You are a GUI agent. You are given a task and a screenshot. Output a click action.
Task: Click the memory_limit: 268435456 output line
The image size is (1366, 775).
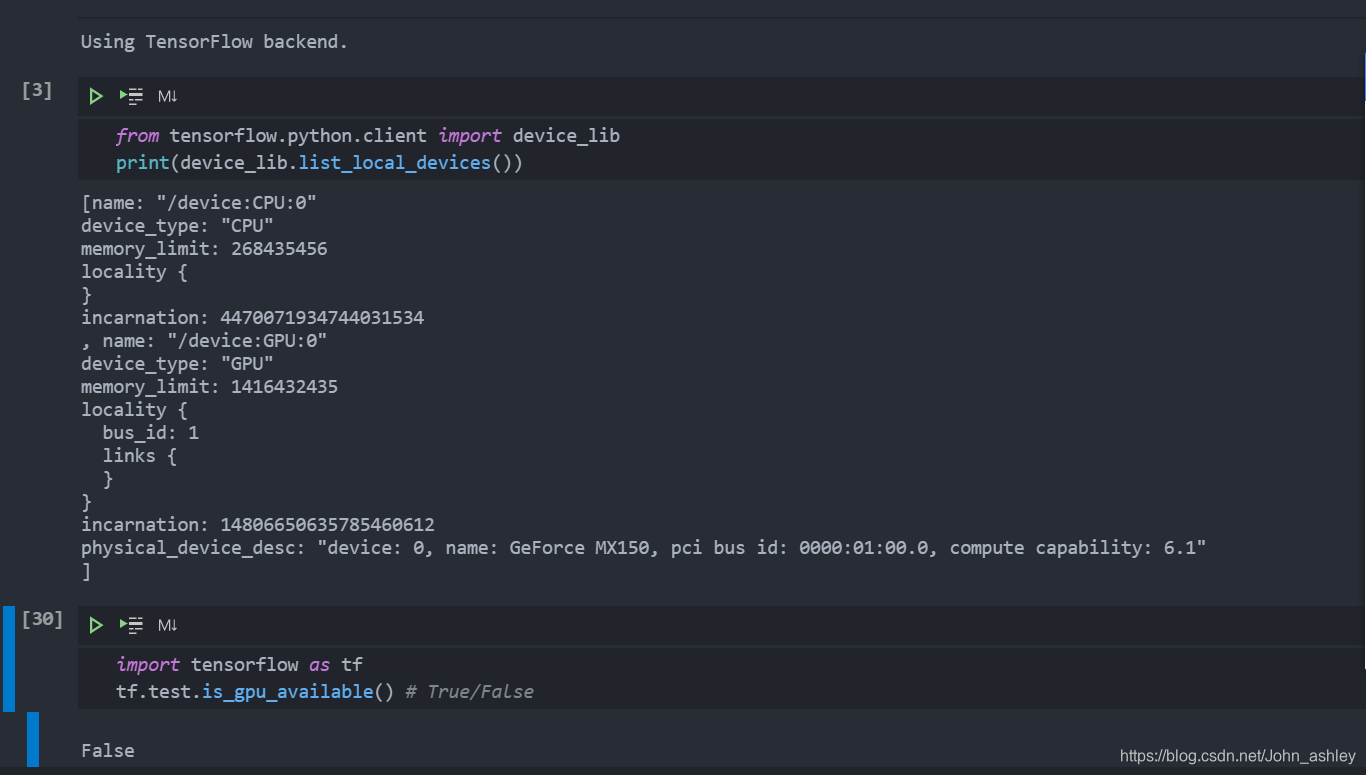pos(204,248)
